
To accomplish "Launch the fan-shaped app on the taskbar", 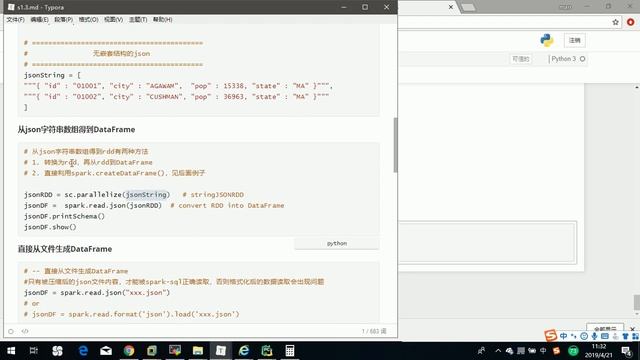I will (58, 351).
